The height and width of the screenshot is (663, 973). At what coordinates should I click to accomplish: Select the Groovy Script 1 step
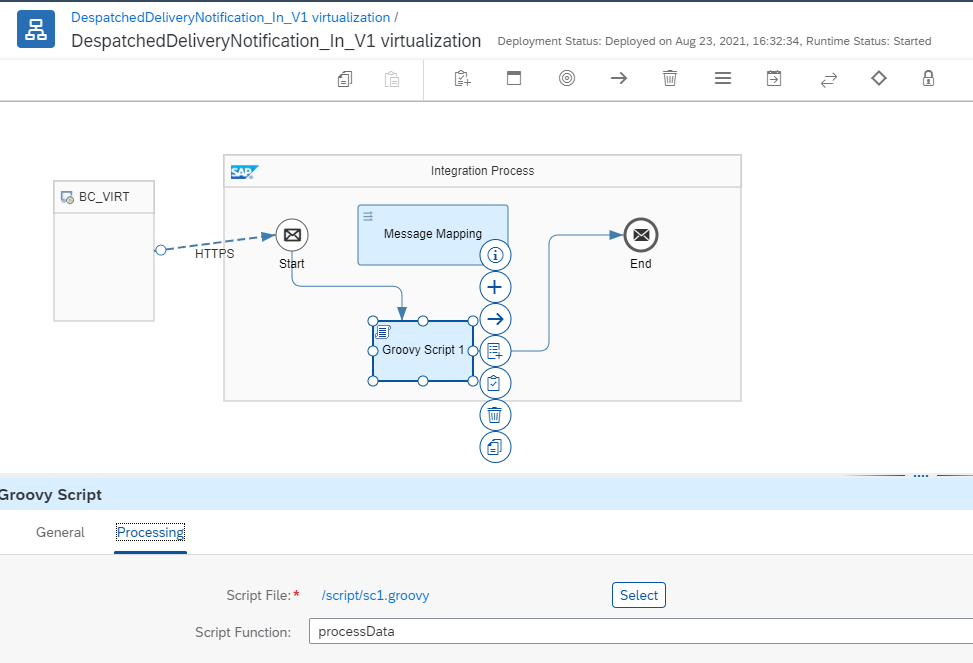tap(423, 351)
